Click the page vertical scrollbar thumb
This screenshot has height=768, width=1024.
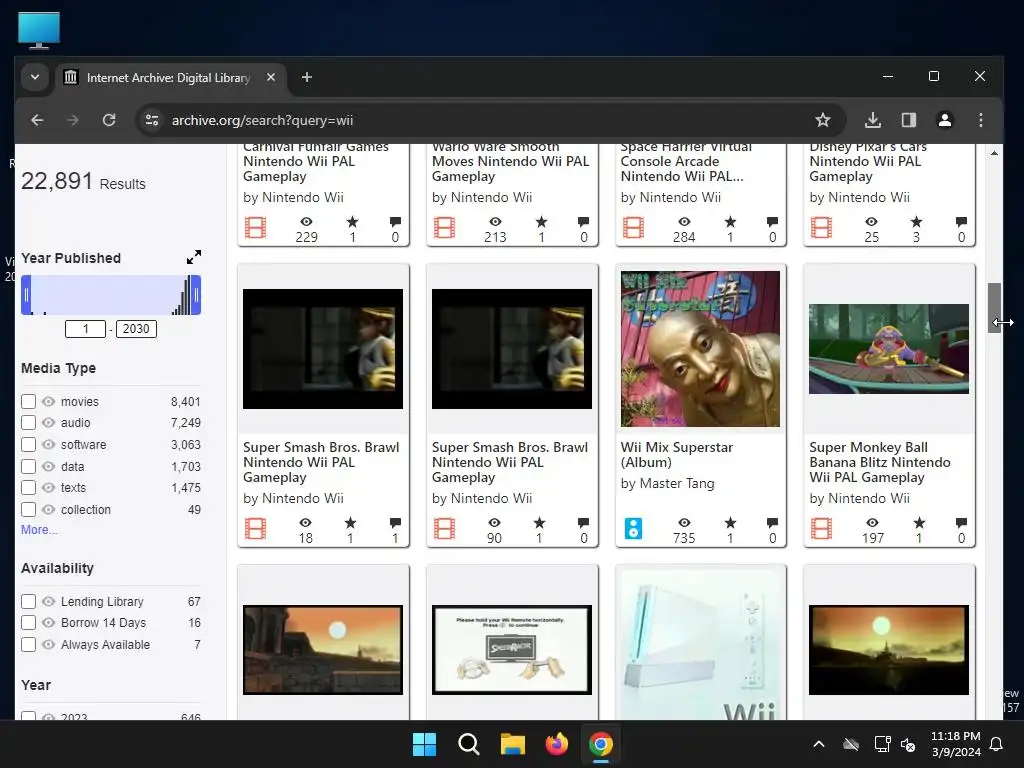994,308
